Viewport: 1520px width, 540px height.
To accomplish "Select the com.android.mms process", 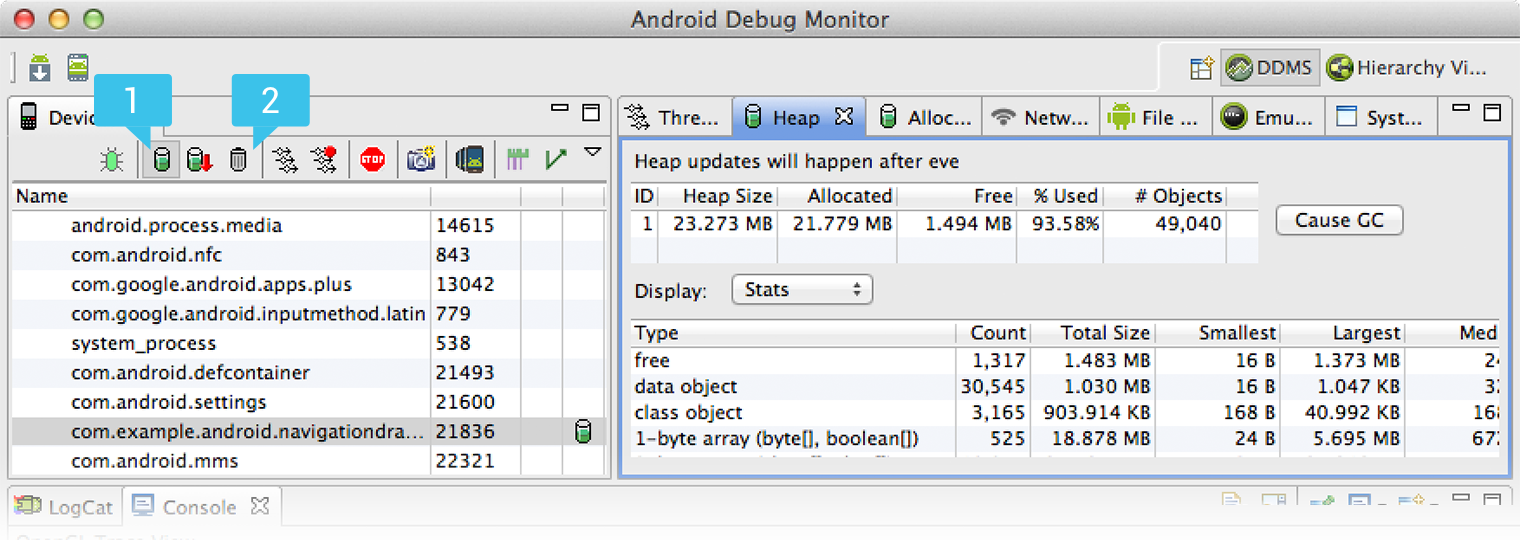I will pyautogui.click(x=310, y=461).
